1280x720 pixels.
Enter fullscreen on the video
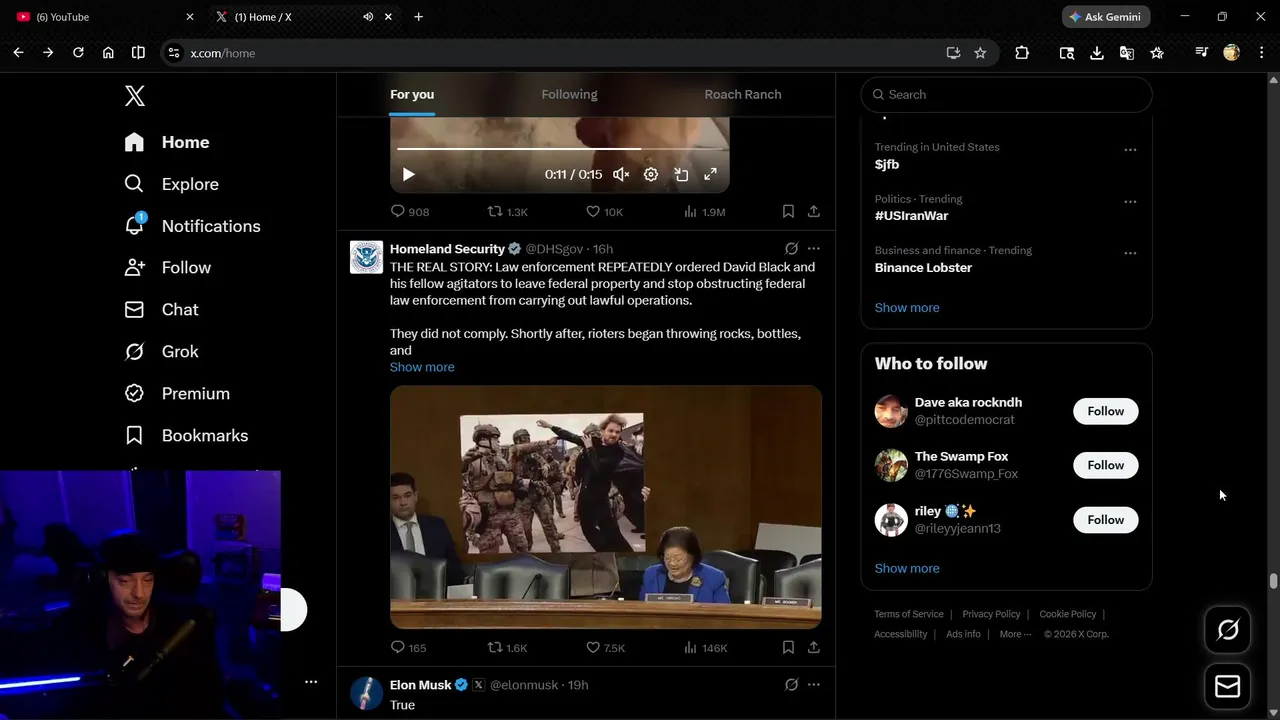click(x=710, y=174)
